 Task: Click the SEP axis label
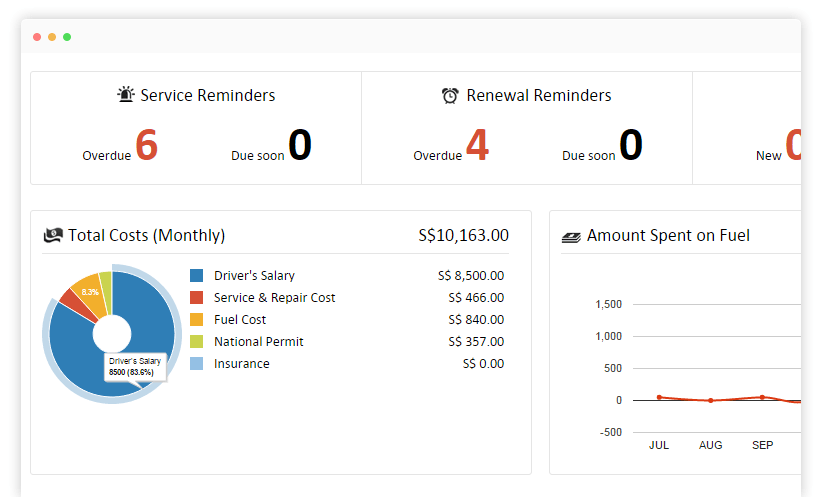[x=762, y=445]
